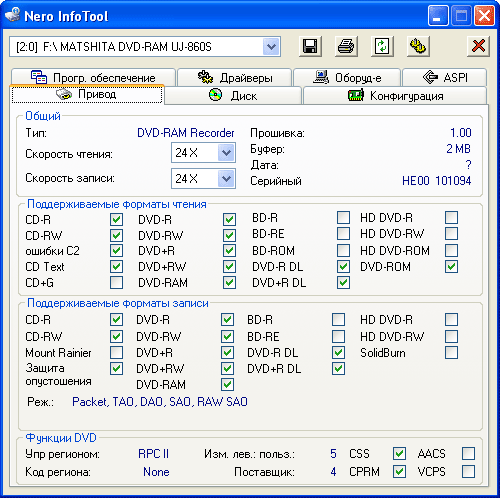Toggle ошибки C2 read checkbox
Screen dimensions: 500x498
(116, 251)
